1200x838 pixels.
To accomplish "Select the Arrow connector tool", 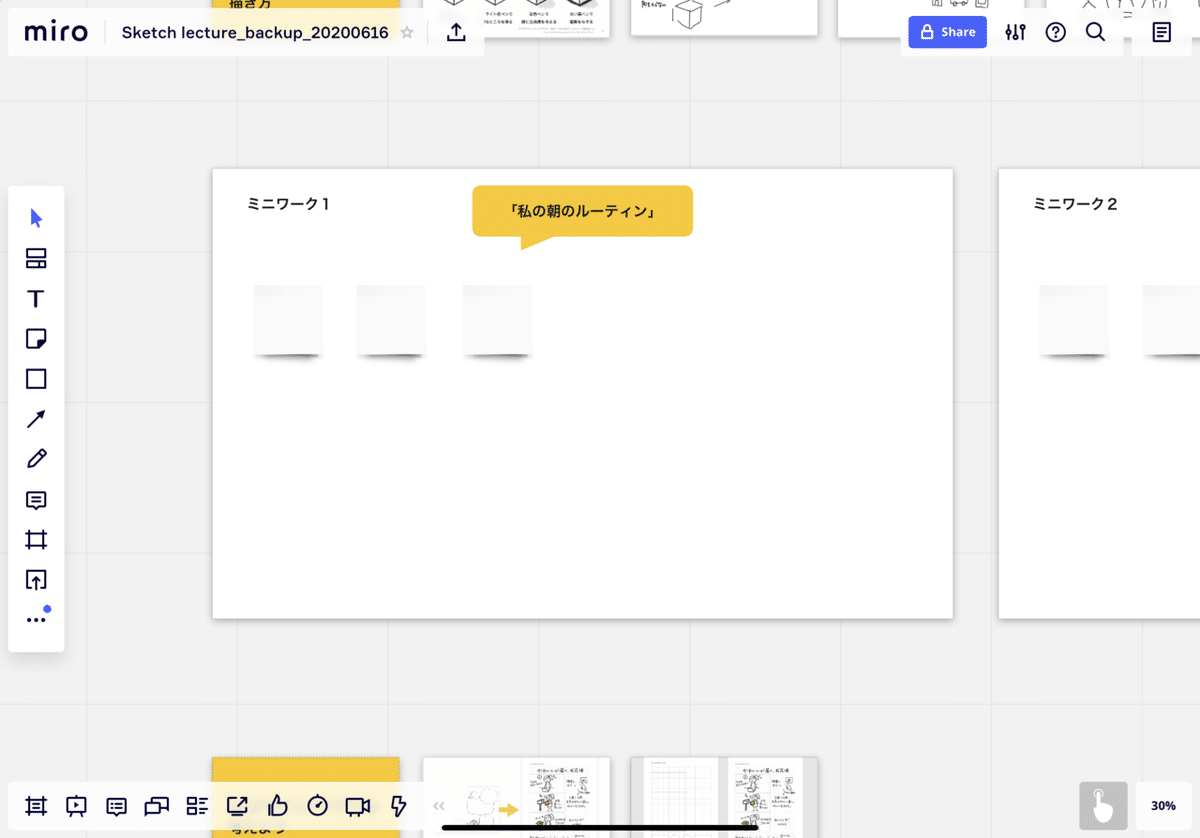I will tap(36, 418).
